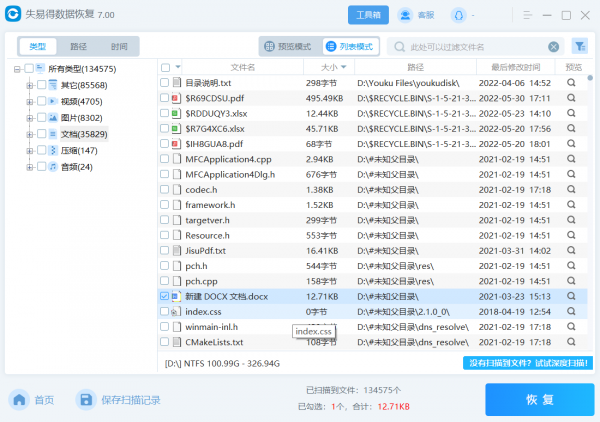Switch to 预览模式 preview mode
Screen dimensions: 600x422
point(286,47)
